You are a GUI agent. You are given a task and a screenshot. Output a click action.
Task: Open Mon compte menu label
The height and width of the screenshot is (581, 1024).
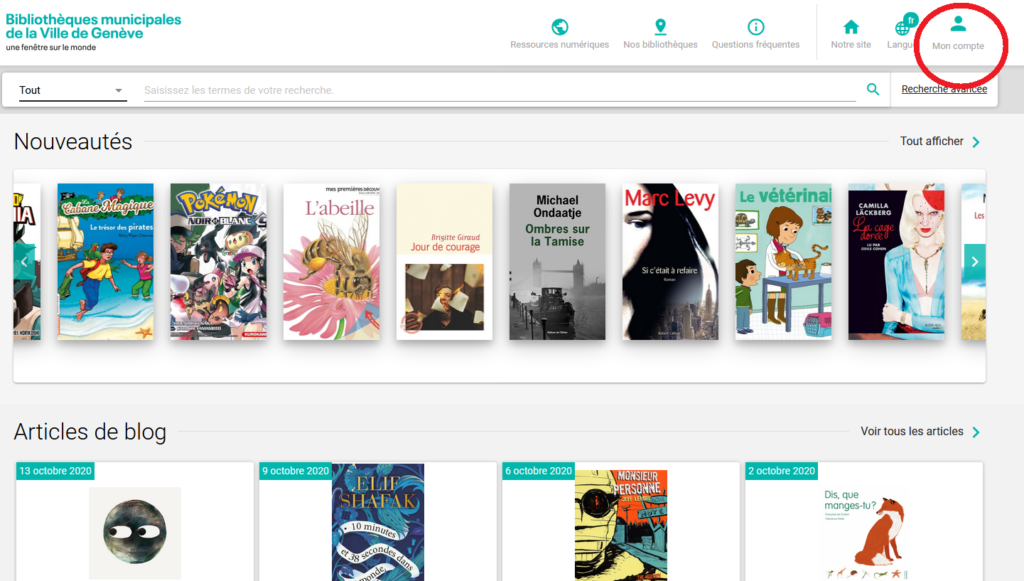tap(958, 46)
